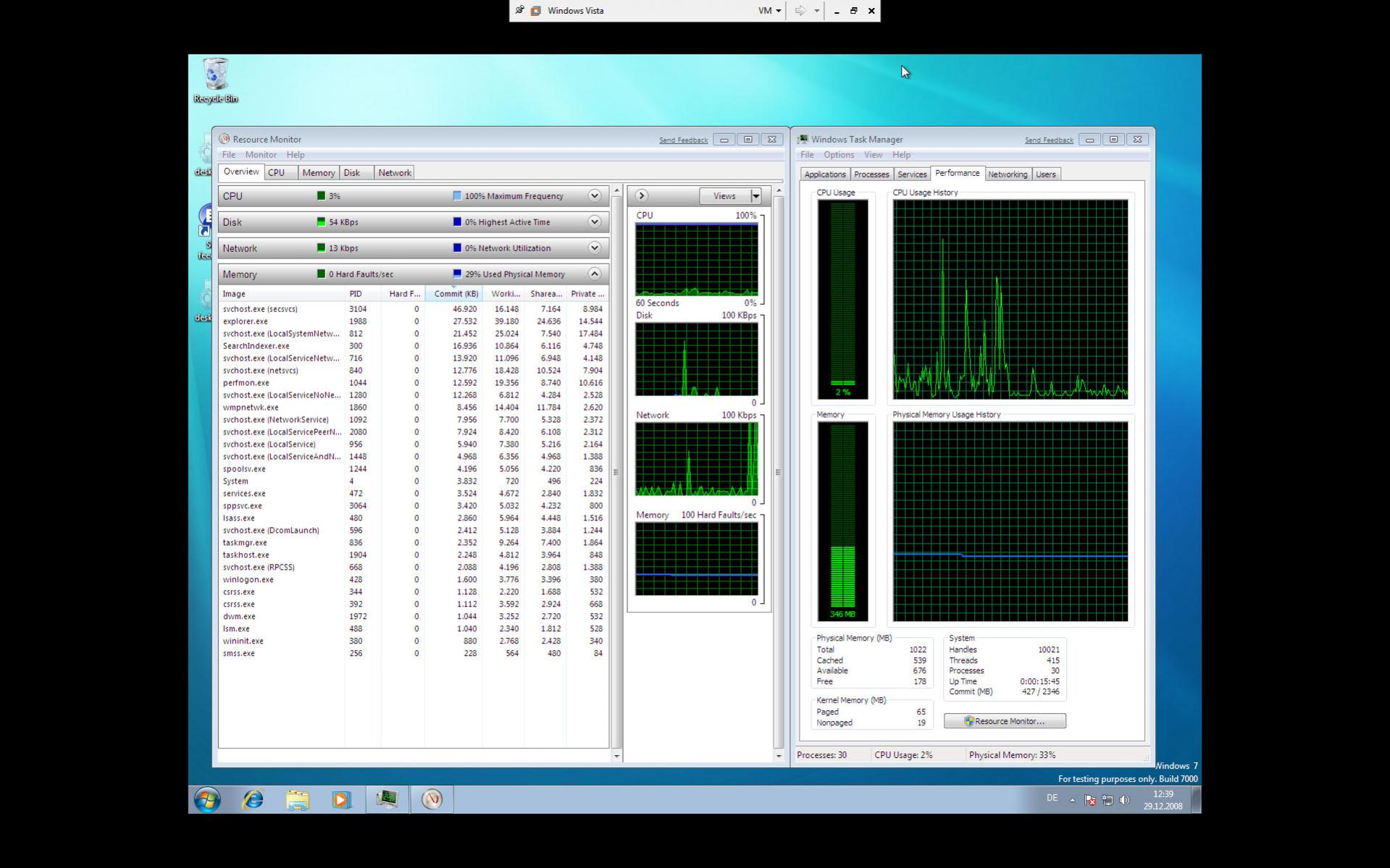Launch Internet Explorer from the taskbar
Image resolution: width=1390 pixels, height=868 pixels.
tap(253, 799)
